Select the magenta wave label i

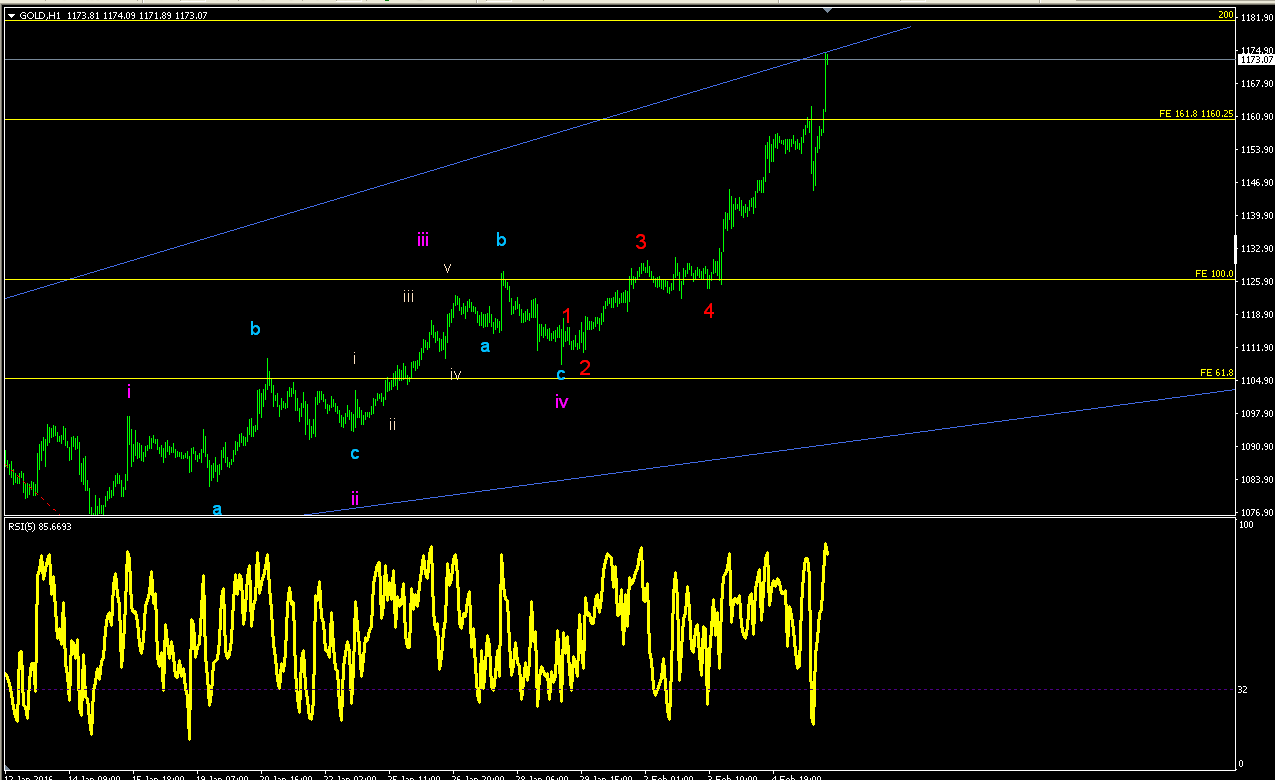coord(129,391)
